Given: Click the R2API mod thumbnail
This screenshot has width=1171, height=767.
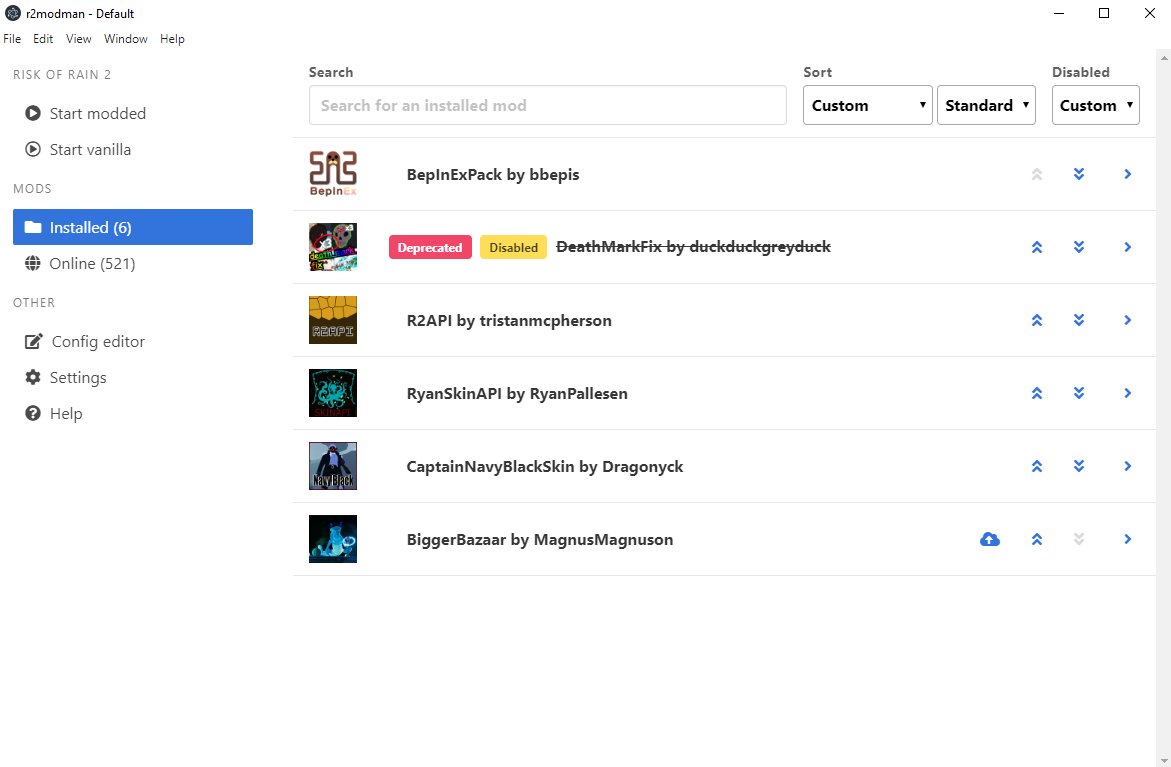Looking at the screenshot, I should tap(333, 320).
